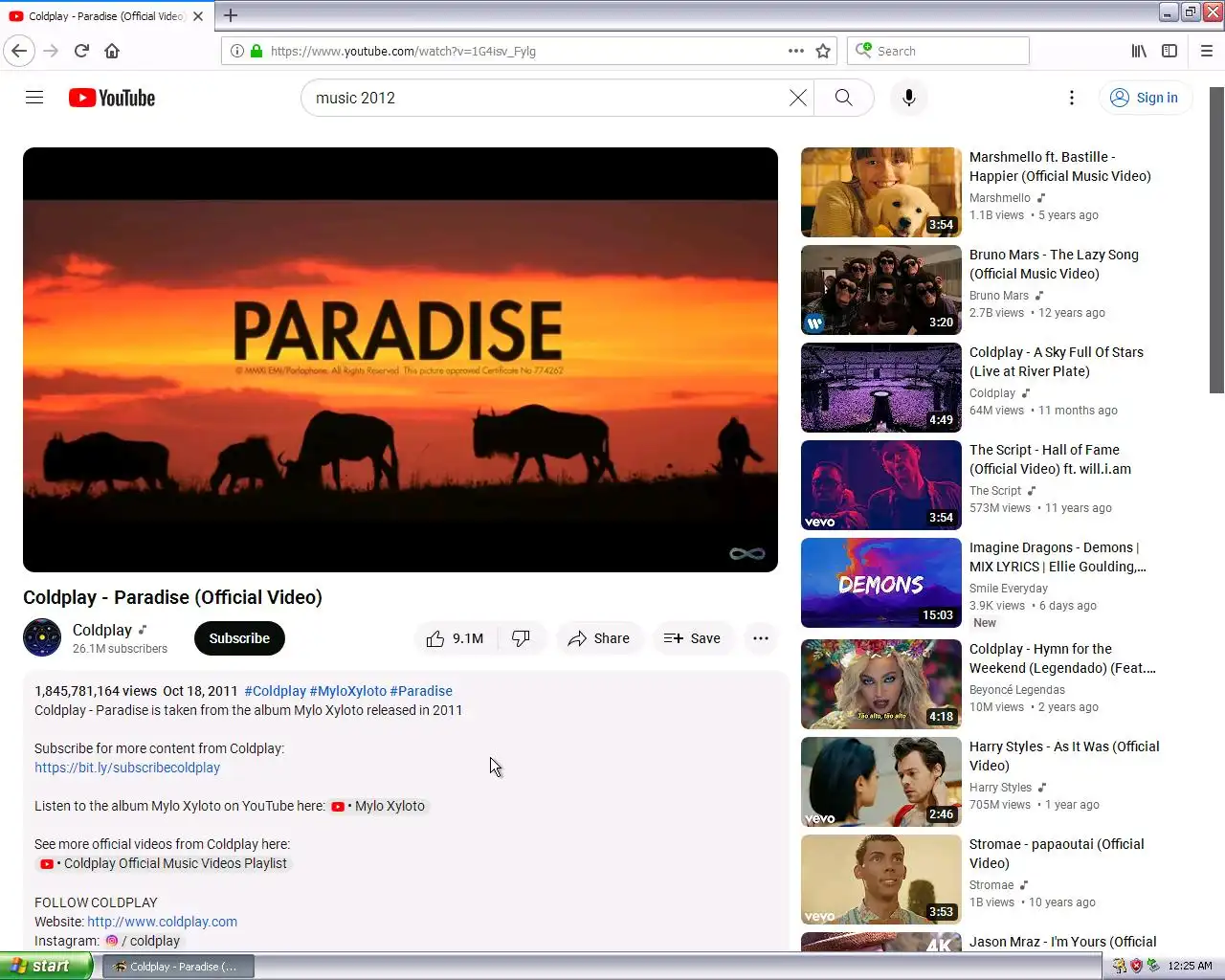Select Coldplay - Paradise taskbar window button

pyautogui.click(x=178, y=967)
